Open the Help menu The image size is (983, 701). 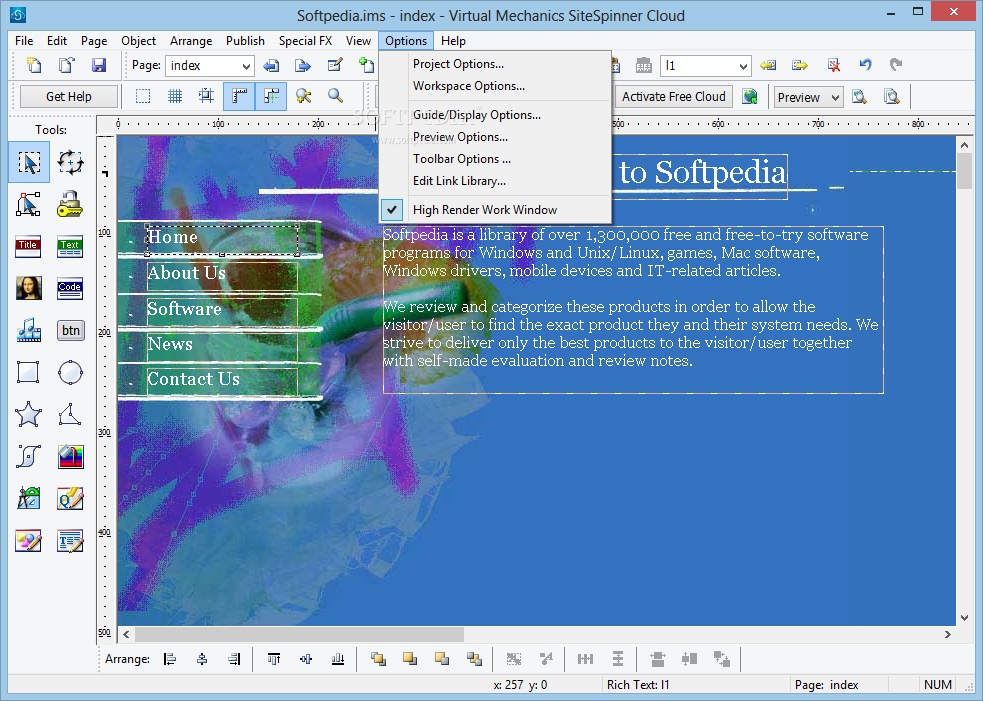[x=453, y=41]
